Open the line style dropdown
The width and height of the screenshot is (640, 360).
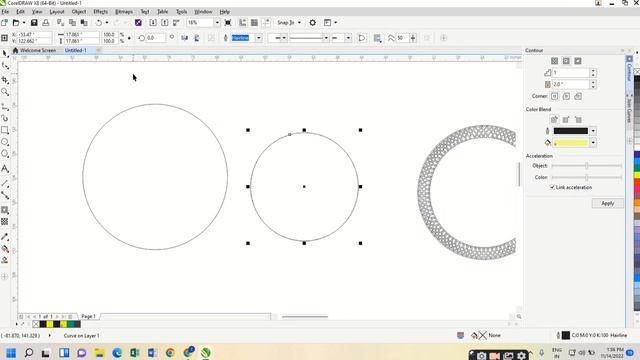tap(326, 38)
